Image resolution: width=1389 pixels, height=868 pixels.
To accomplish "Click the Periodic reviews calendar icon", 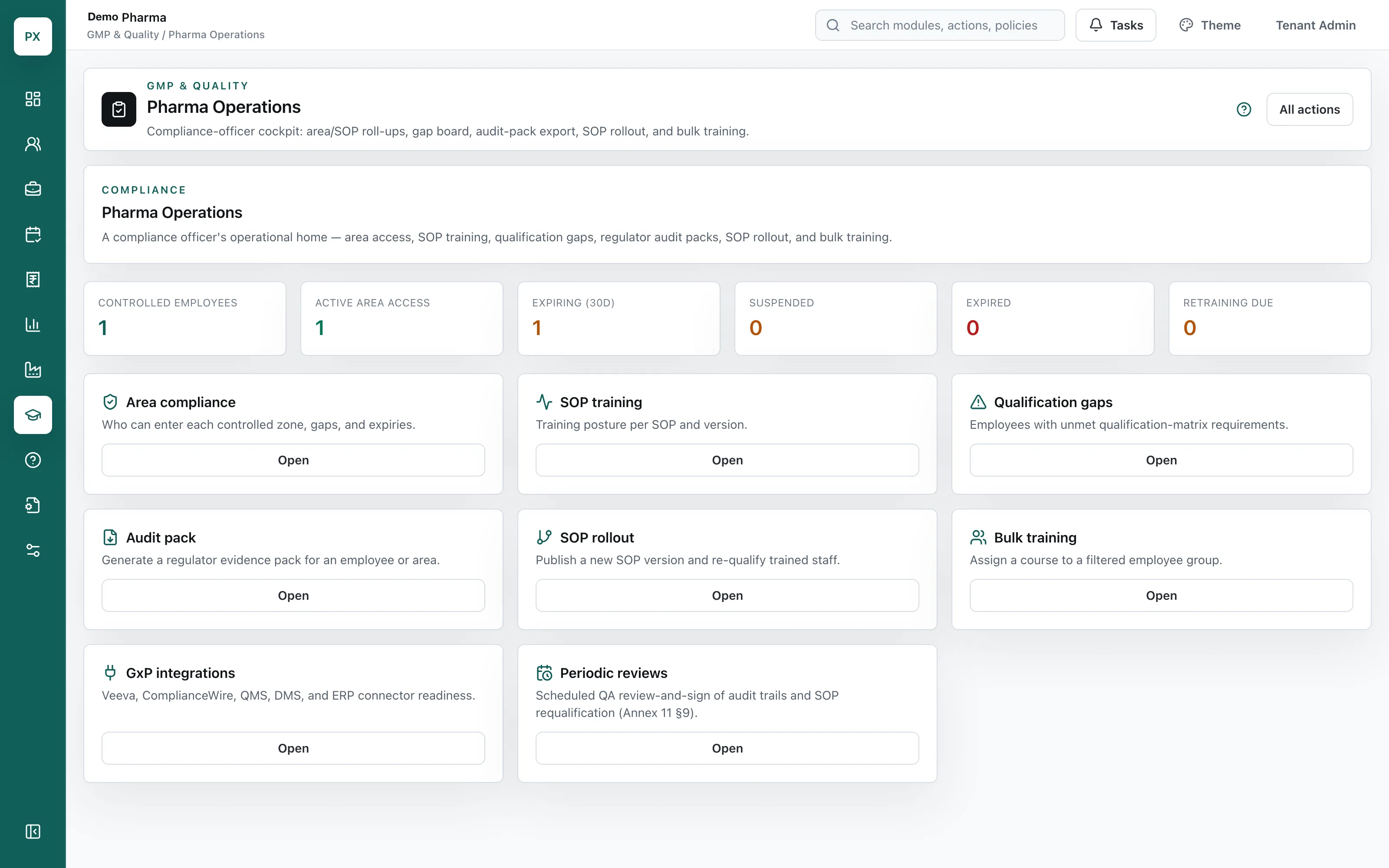I will pos(544,672).
